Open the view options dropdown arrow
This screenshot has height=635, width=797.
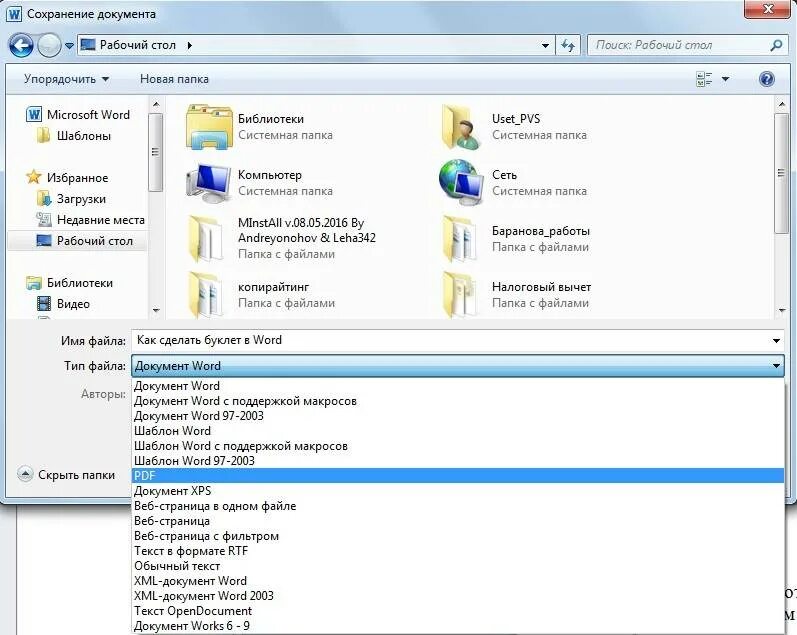tap(725, 79)
